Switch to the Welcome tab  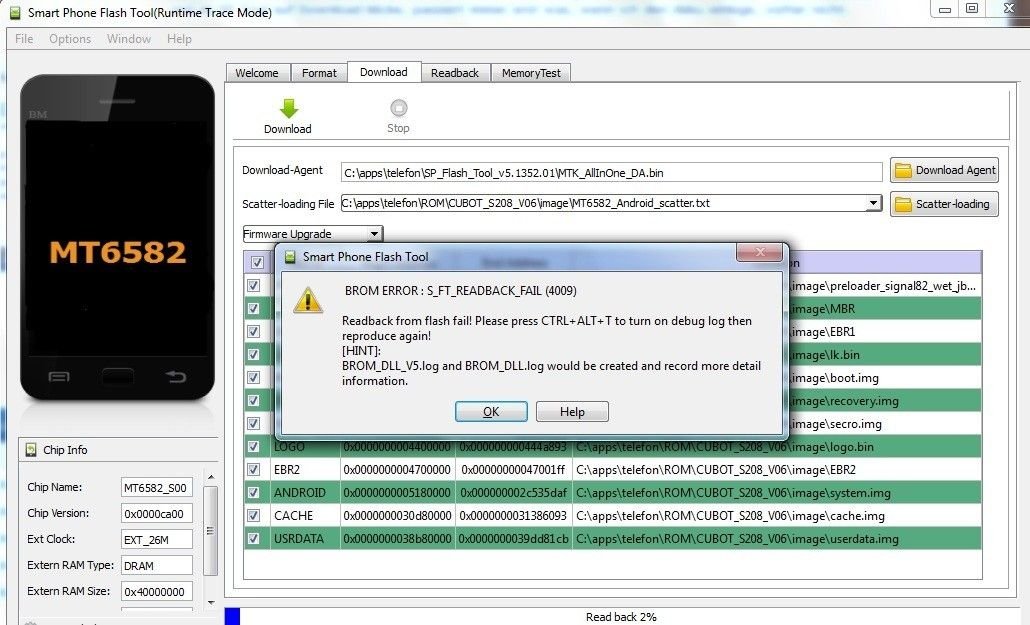[x=257, y=73]
